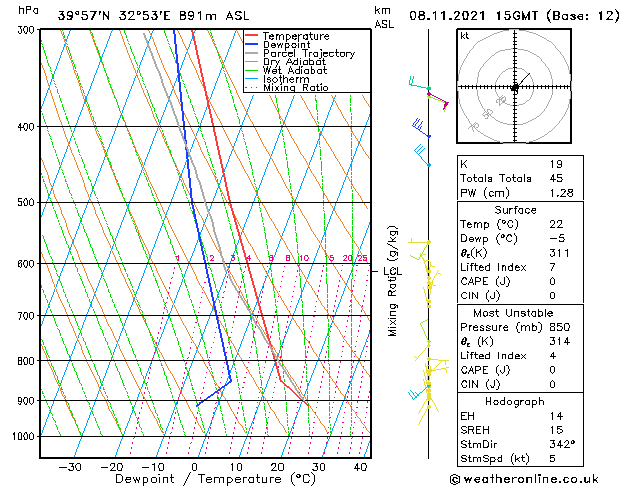Screen dimensions: 629x486
Task: Click the magenta wind barb near top
Action: point(438,101)
